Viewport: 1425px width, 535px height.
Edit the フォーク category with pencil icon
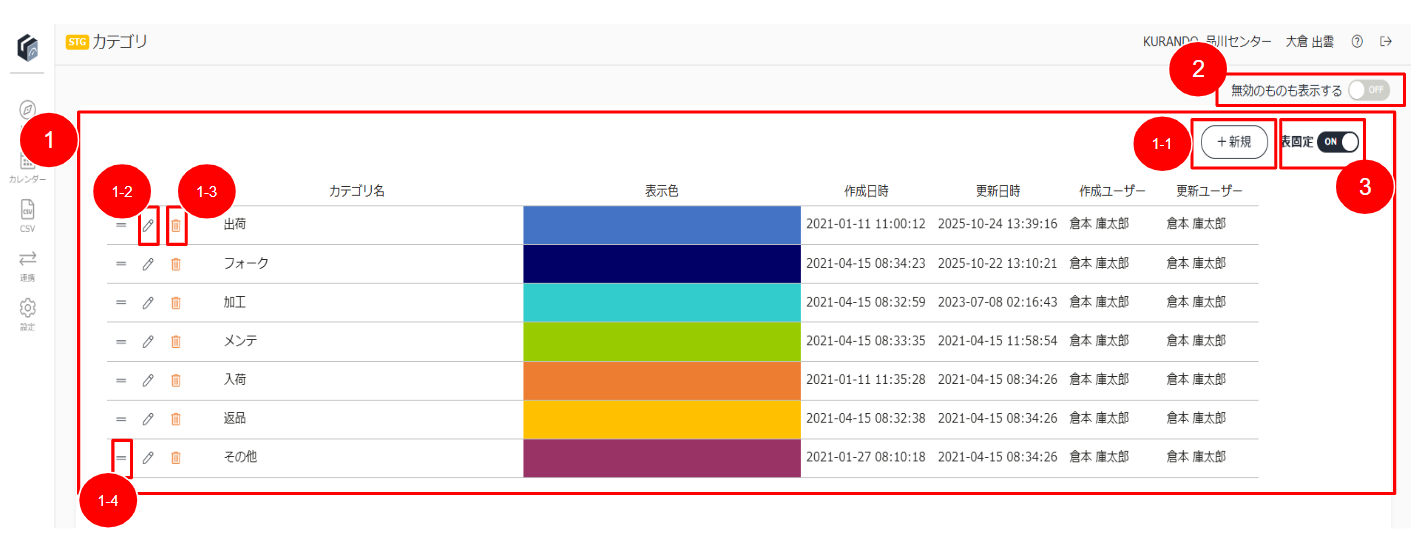pyautogui.click(x=148, y=264)
